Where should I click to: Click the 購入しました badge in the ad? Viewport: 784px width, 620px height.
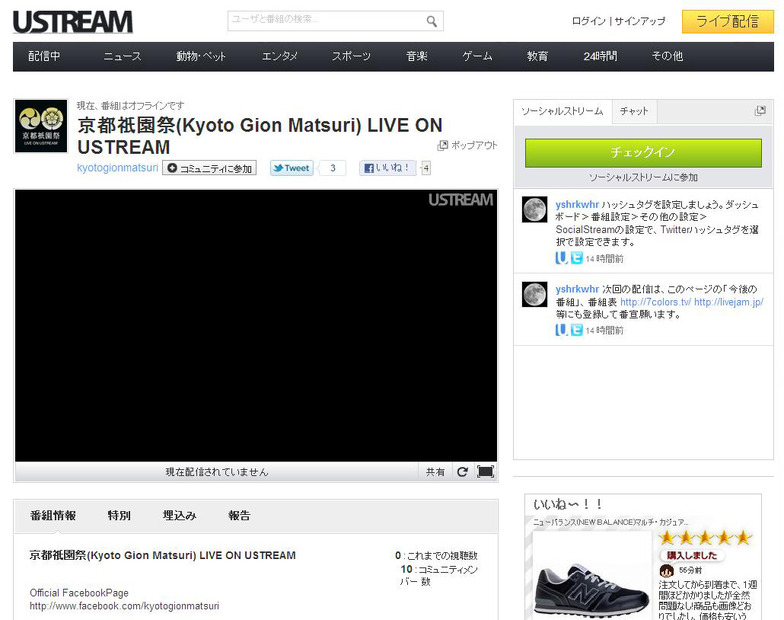click(x=692, y=555)
